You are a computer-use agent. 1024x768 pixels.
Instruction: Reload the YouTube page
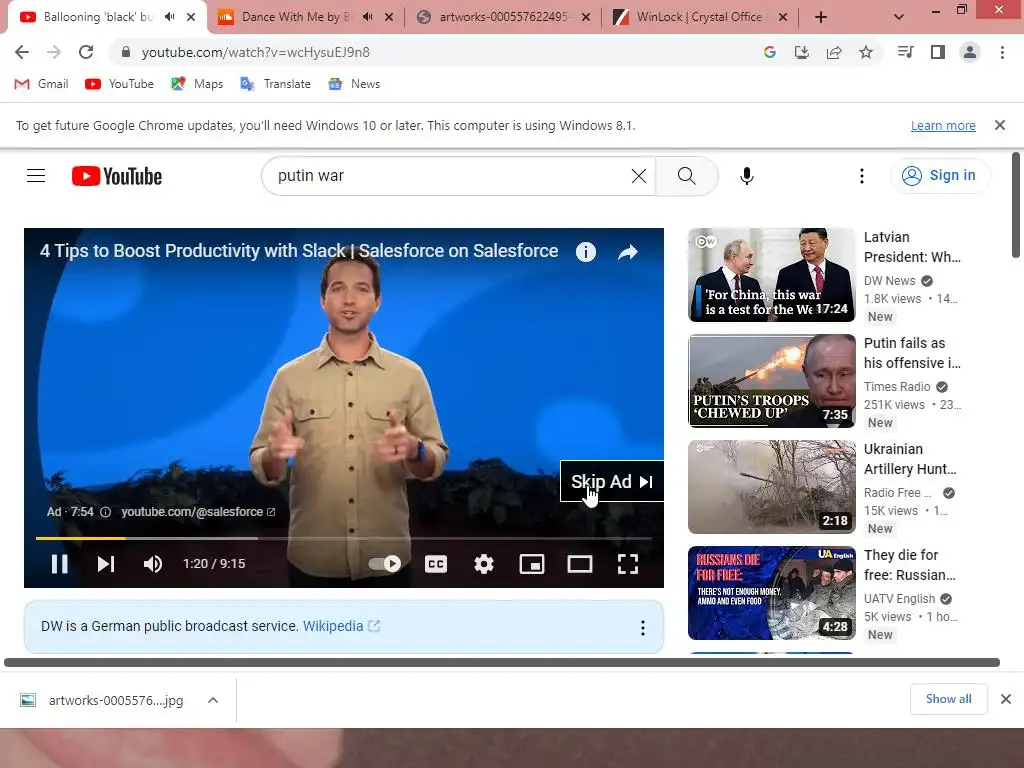[86, 52]
